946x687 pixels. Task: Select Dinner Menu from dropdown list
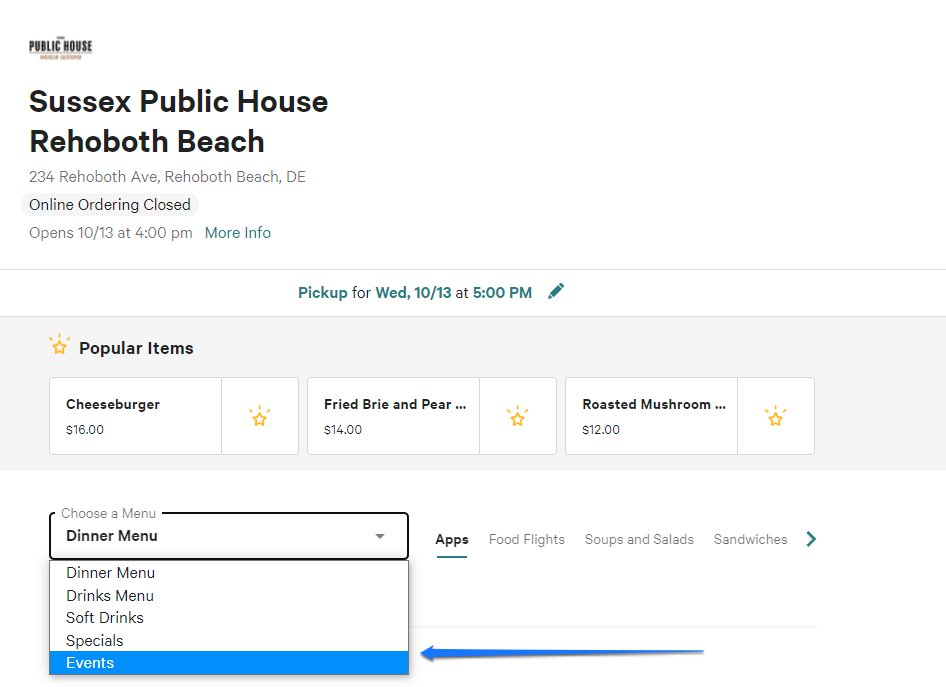click(111, 573)
